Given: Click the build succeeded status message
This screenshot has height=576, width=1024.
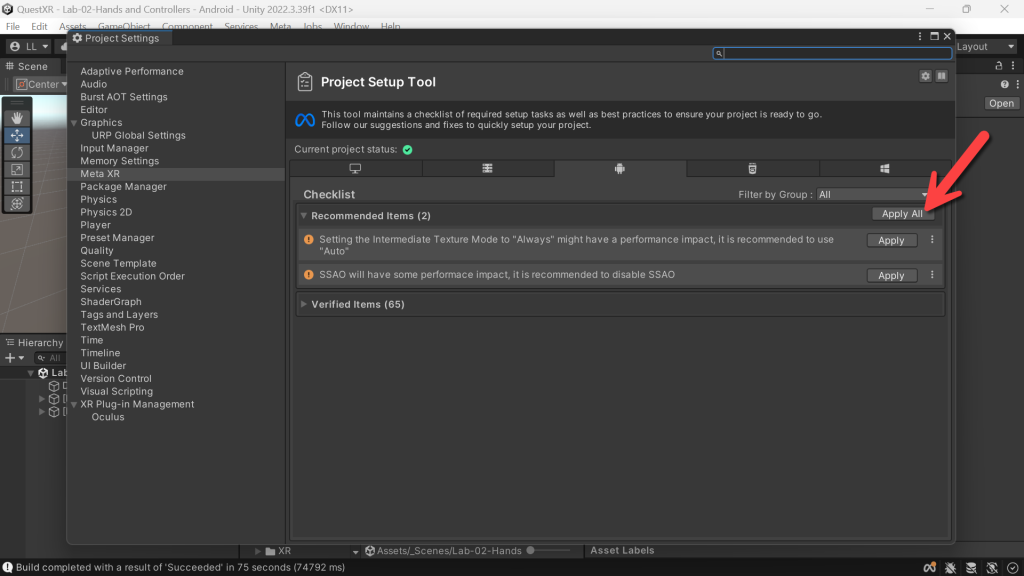Looking at the screenshot, I should point(180,568).
